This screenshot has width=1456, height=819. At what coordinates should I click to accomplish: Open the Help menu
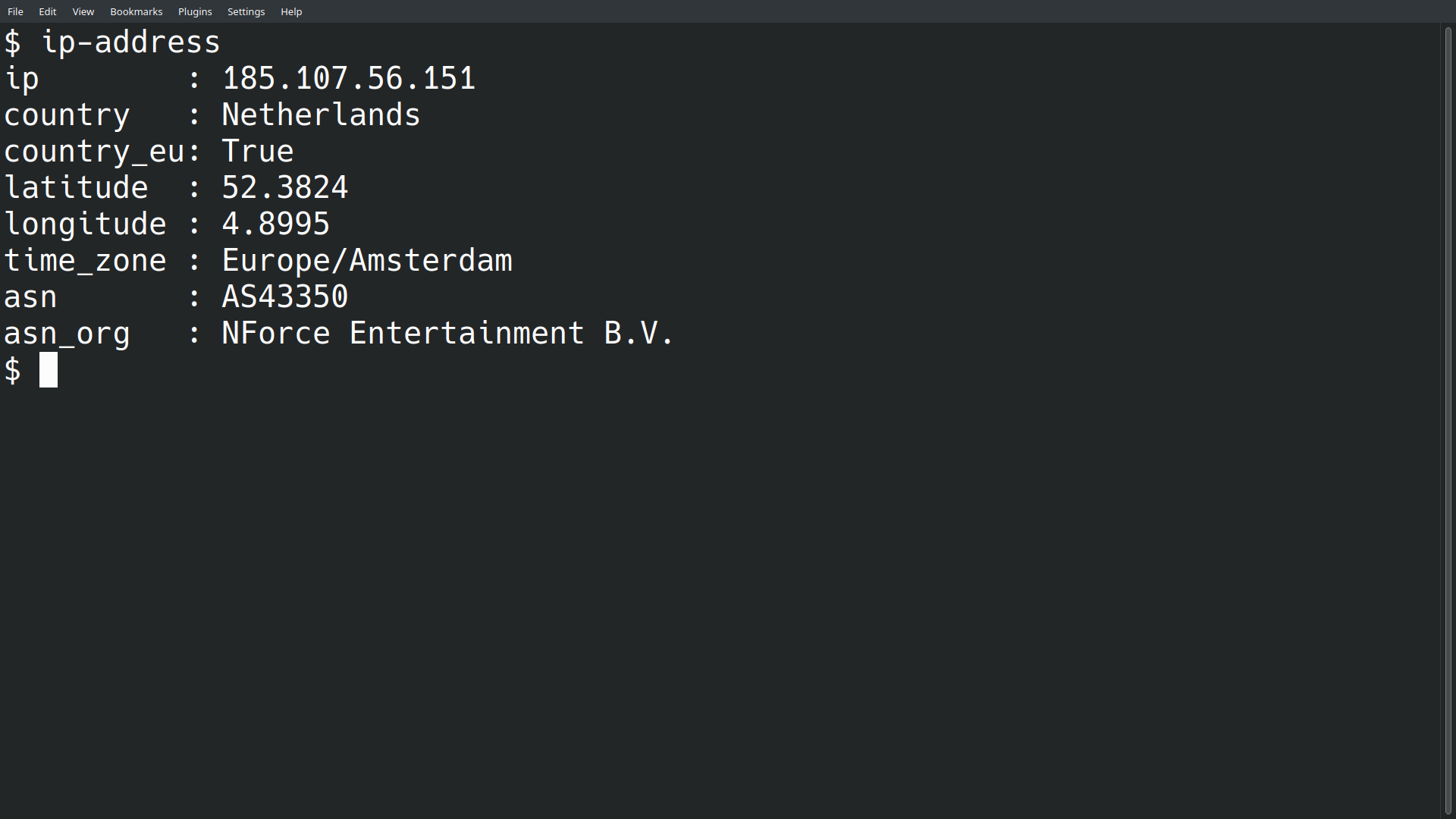click(x=290, y=11)
